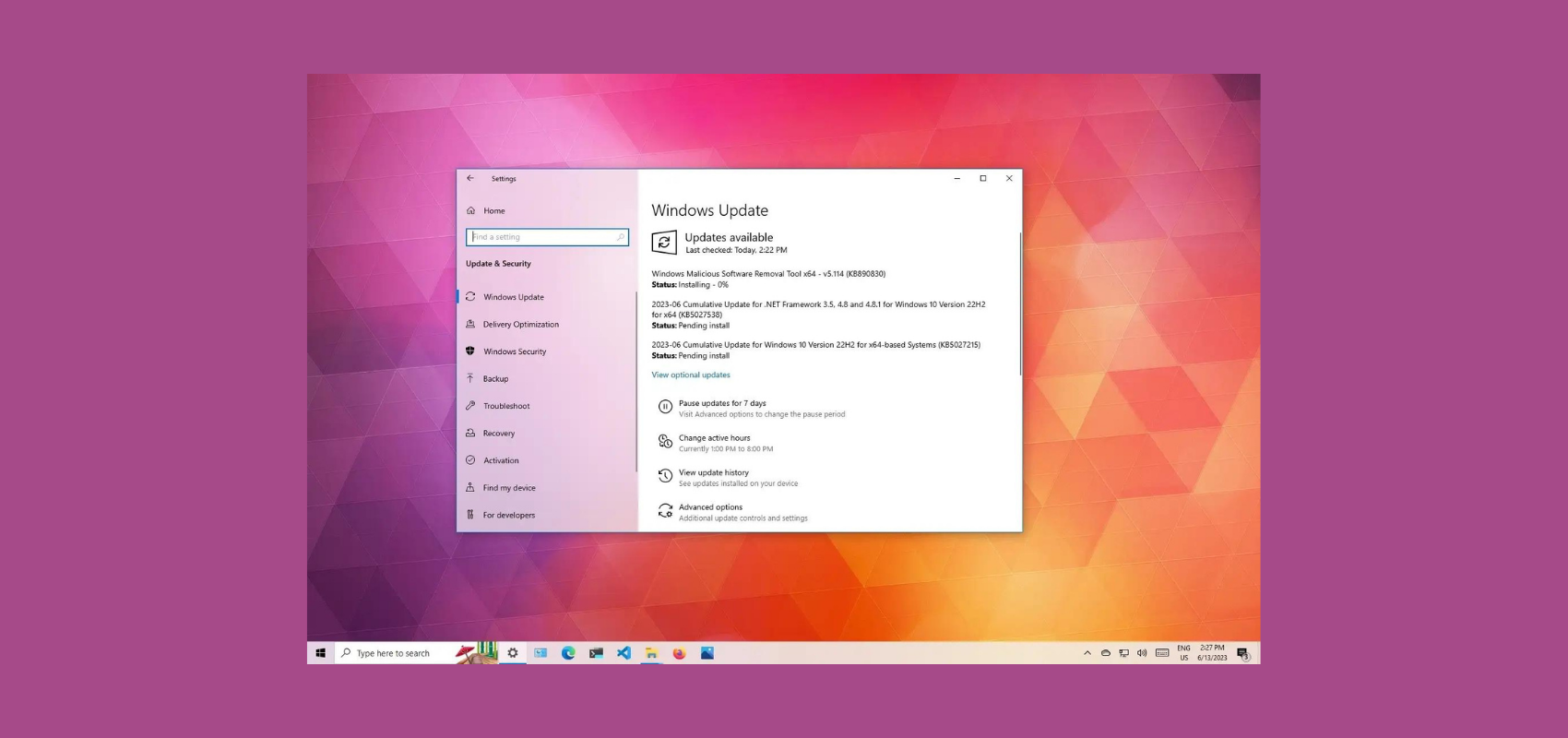
Task: Launch Microsoft Edge from the taskbar
Action: click(568, 653)
